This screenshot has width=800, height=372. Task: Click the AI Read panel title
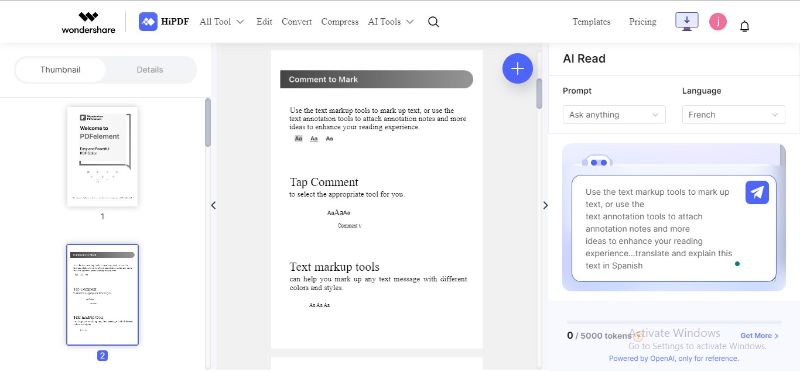584,59
